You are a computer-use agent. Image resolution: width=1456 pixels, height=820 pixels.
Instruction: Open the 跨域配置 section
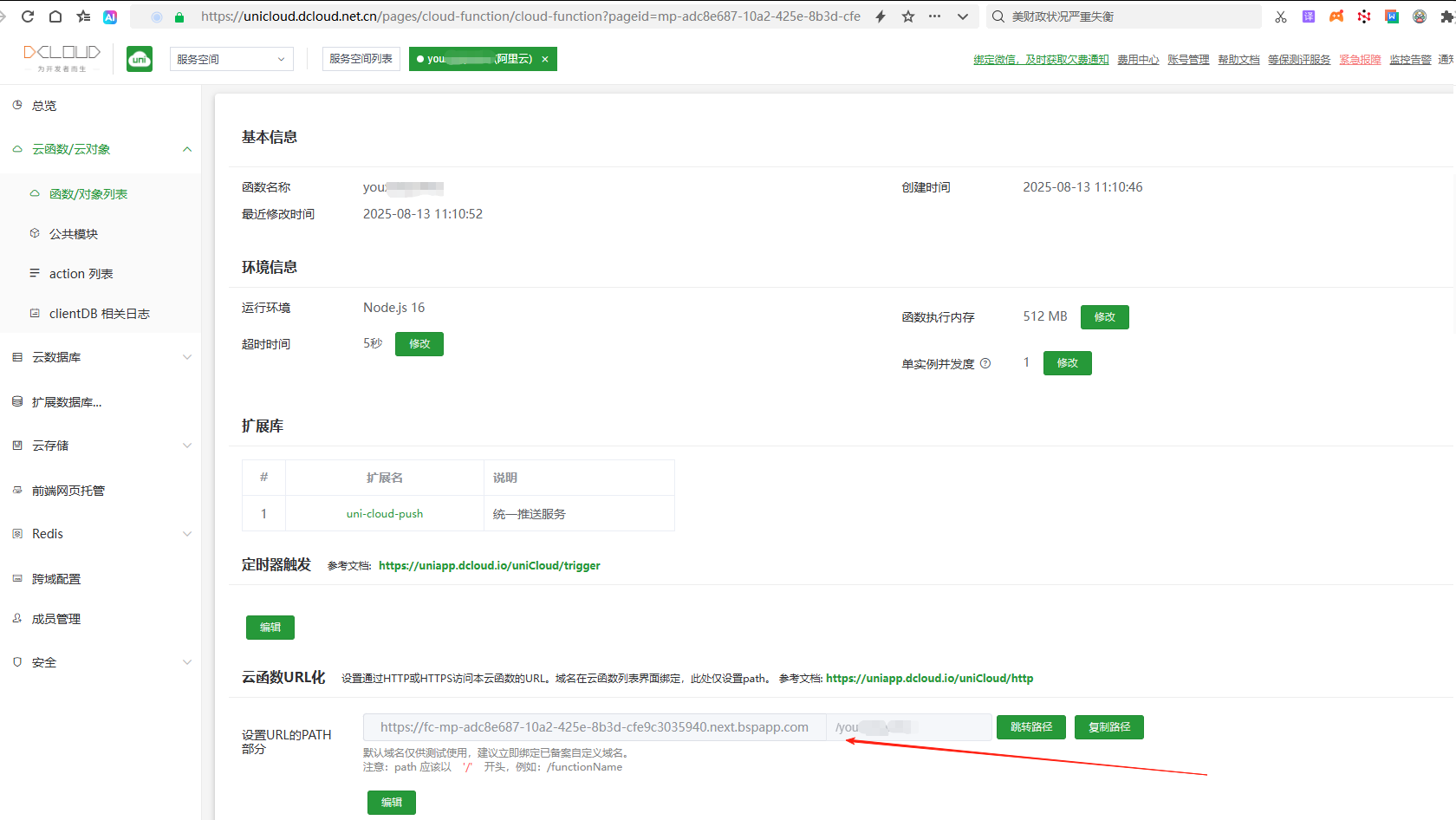55,578
